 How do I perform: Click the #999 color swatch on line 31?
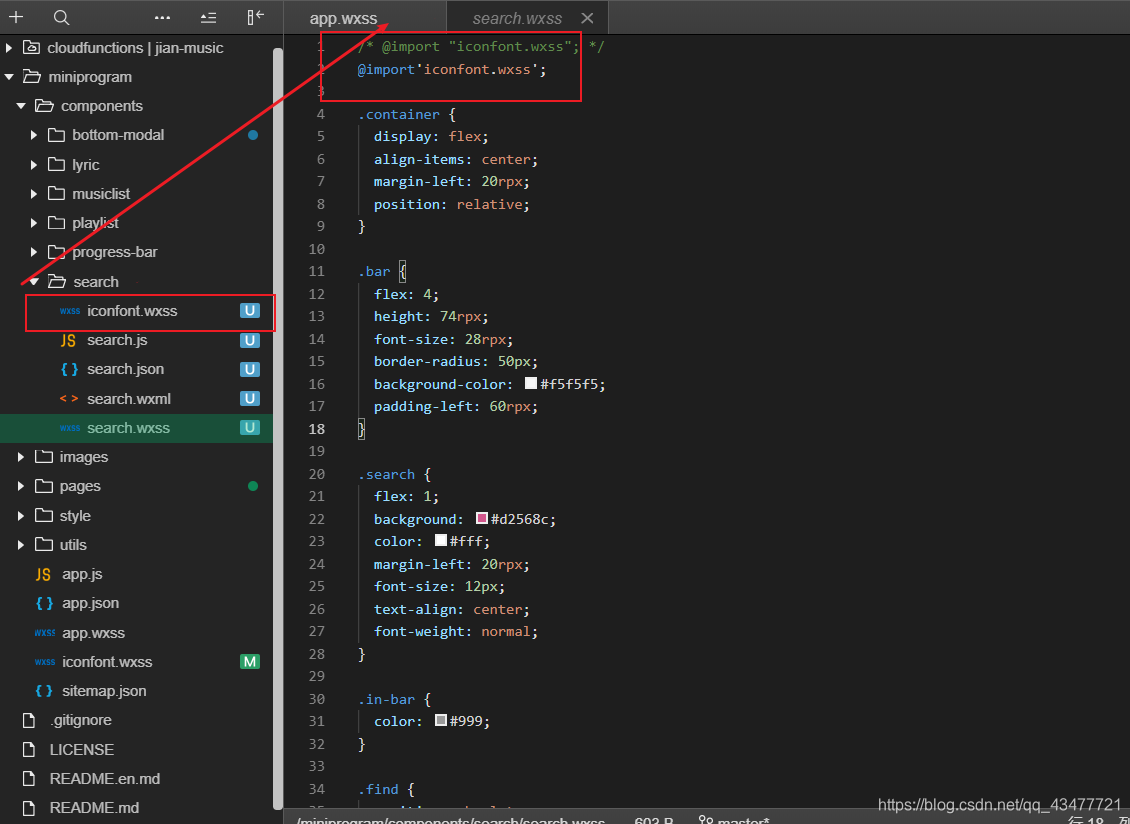point(440,720)
